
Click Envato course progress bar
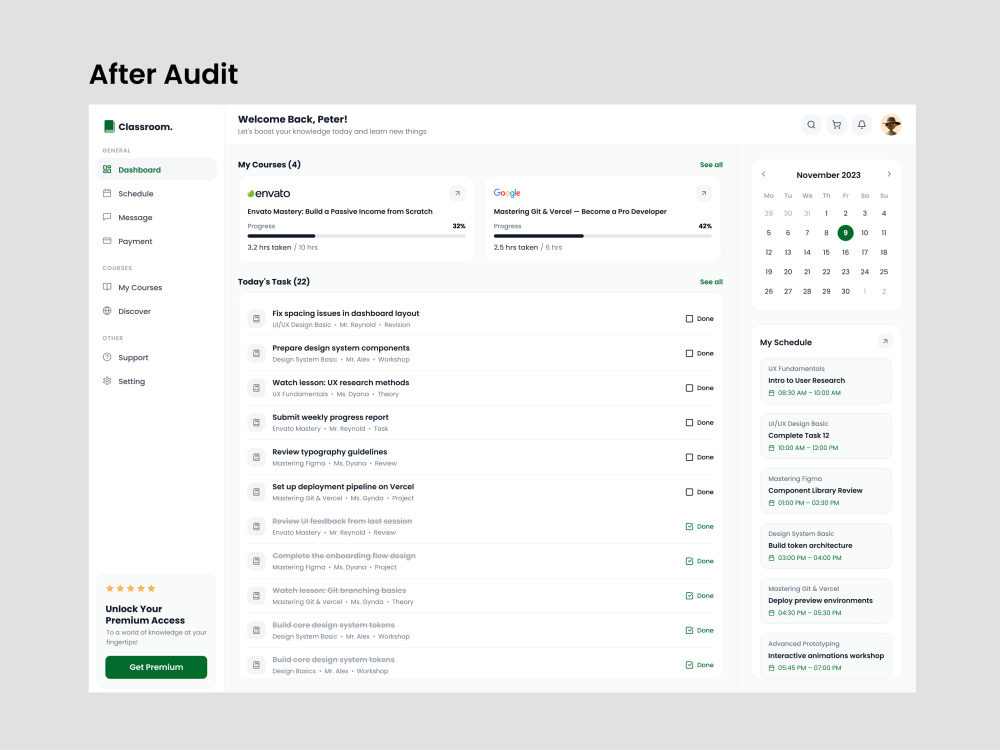pyautogui.click(x=357, y=236)
